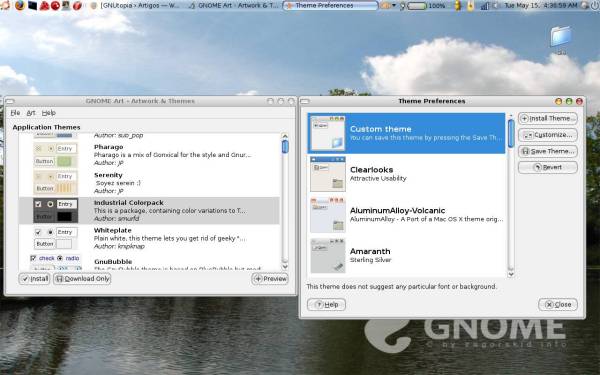Click 'Attractive Usability' text under Clearlooks
This screenshot has width=600, height=375.
click(x=378, y=178)
